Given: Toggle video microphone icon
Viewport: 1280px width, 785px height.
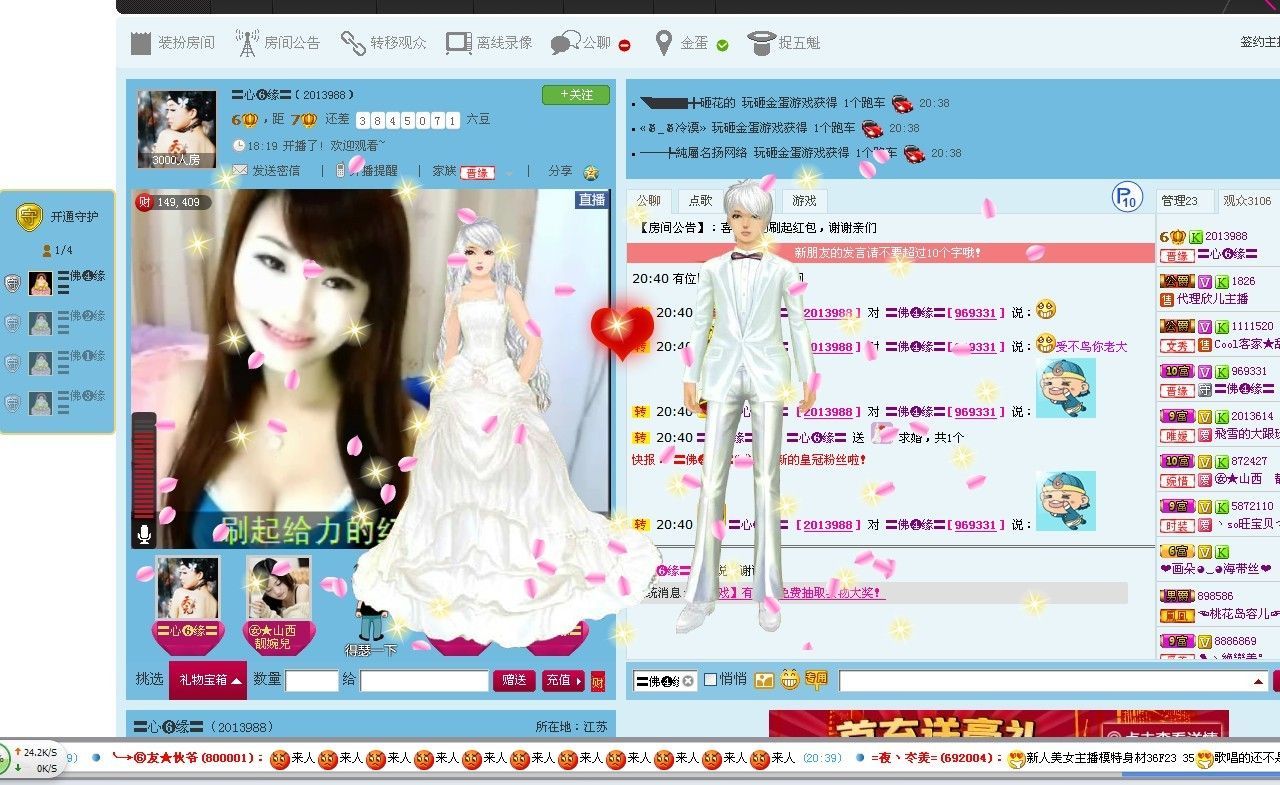Looking at the screenshot, I should (x=144, y=534).
